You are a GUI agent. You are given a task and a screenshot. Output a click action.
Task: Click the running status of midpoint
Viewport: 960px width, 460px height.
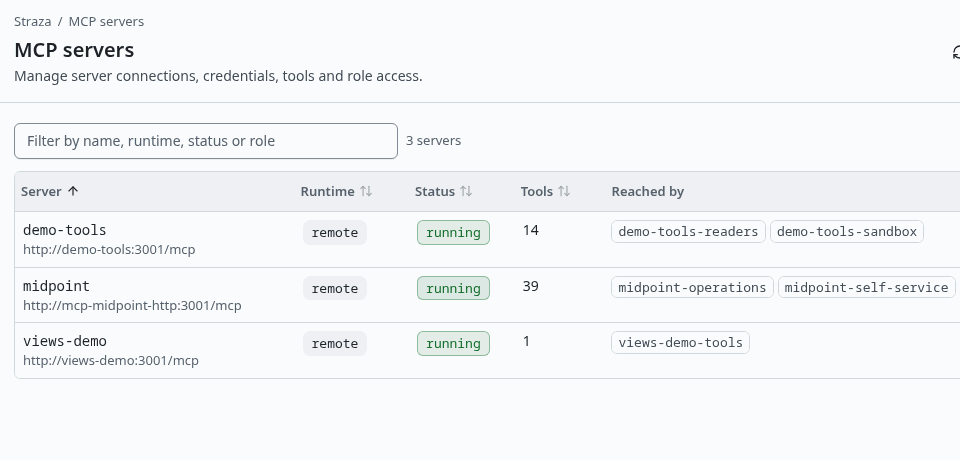point(453,288)
